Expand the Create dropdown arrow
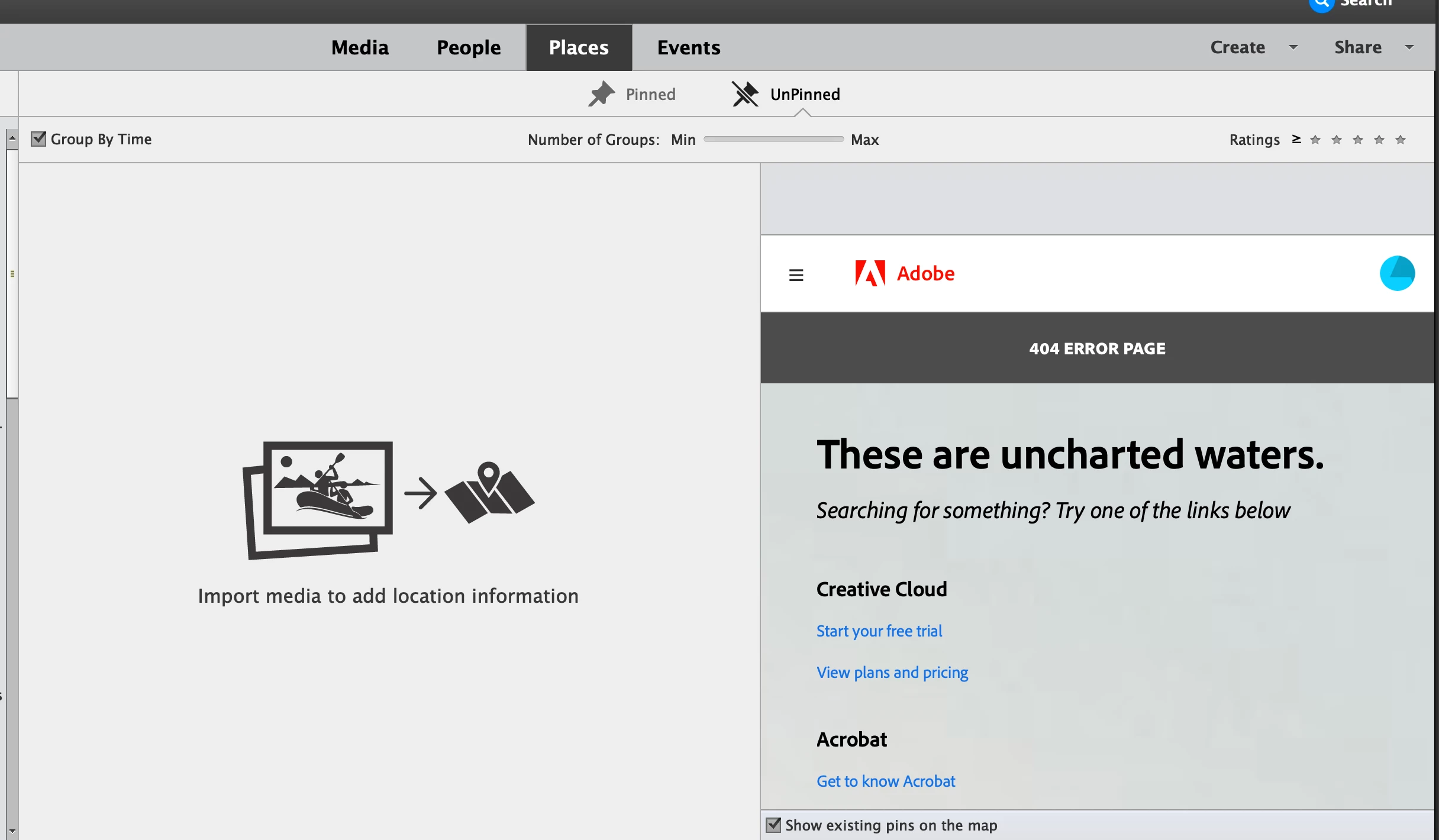This screenshot has height=840, width=1439. 1293,47
